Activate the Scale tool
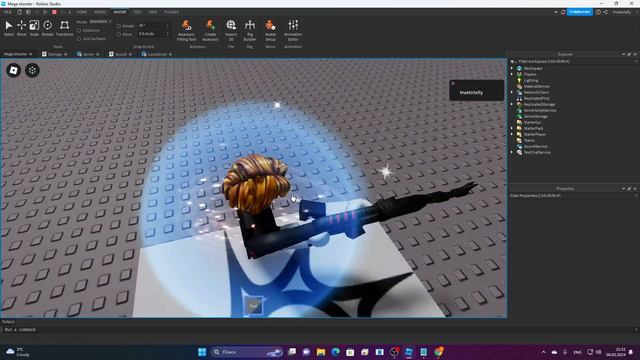Screen dimensions: 640x360 (34, 28)
